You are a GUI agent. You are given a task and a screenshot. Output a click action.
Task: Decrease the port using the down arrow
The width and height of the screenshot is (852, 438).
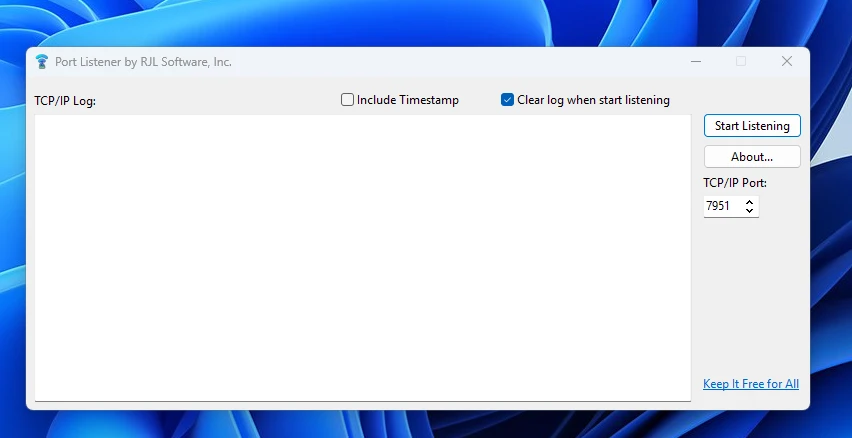pyautogui.click(x=750, y=211)
